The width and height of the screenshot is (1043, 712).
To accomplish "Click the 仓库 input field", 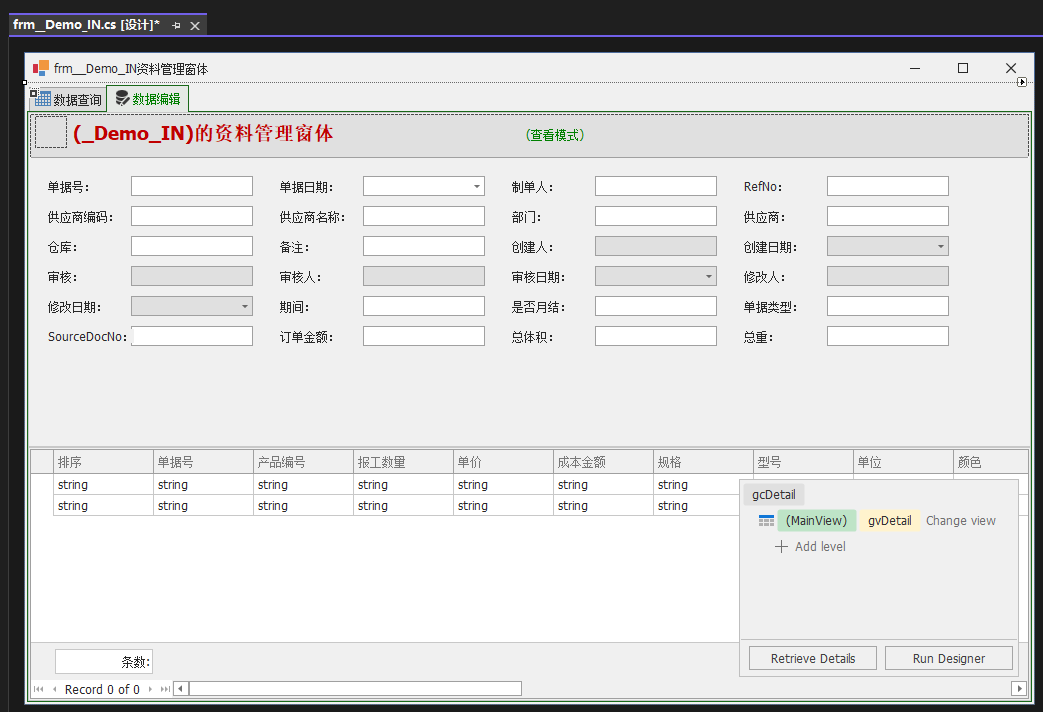I will 192,246.
